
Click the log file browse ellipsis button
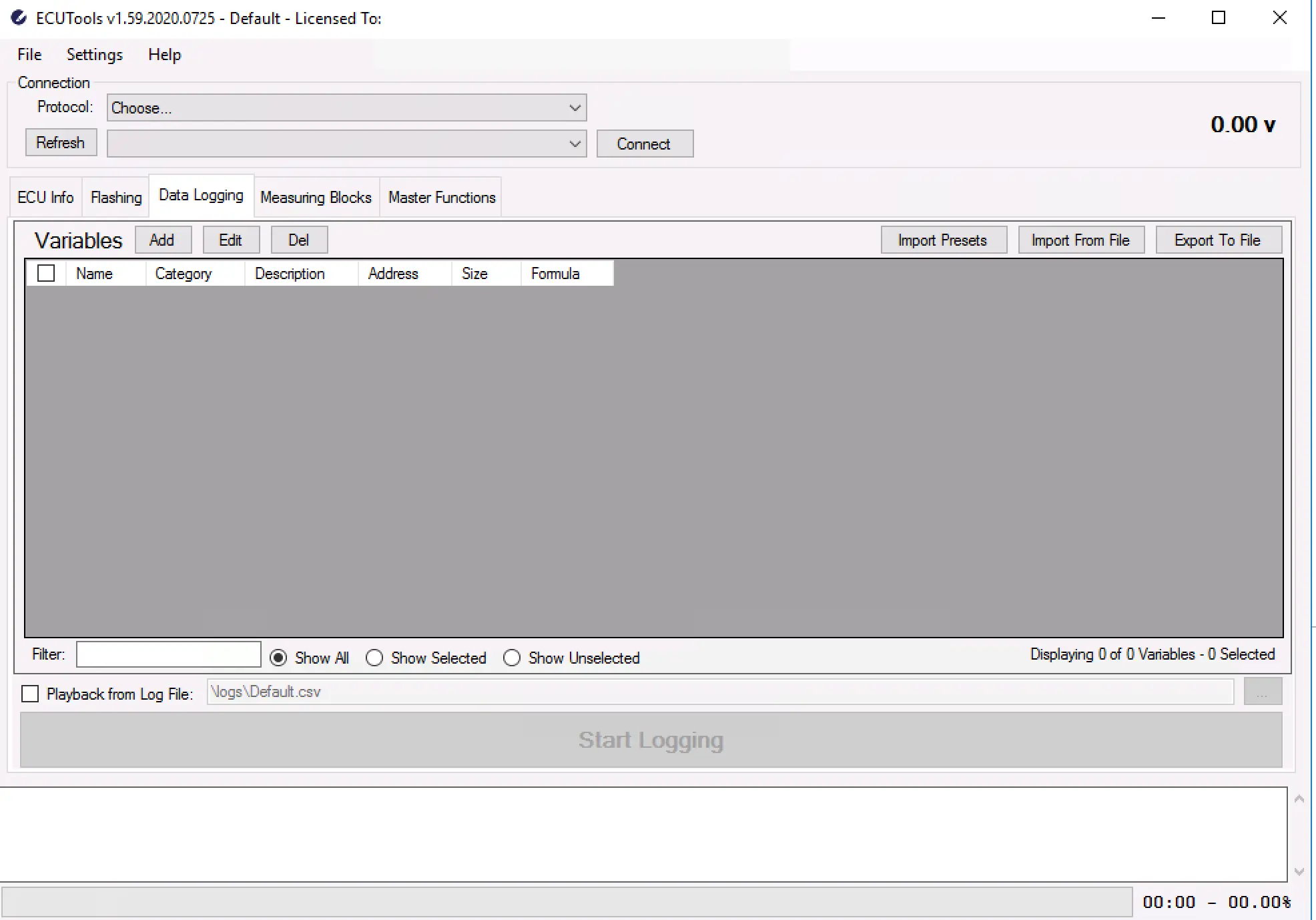click(x=1262, y=692)
